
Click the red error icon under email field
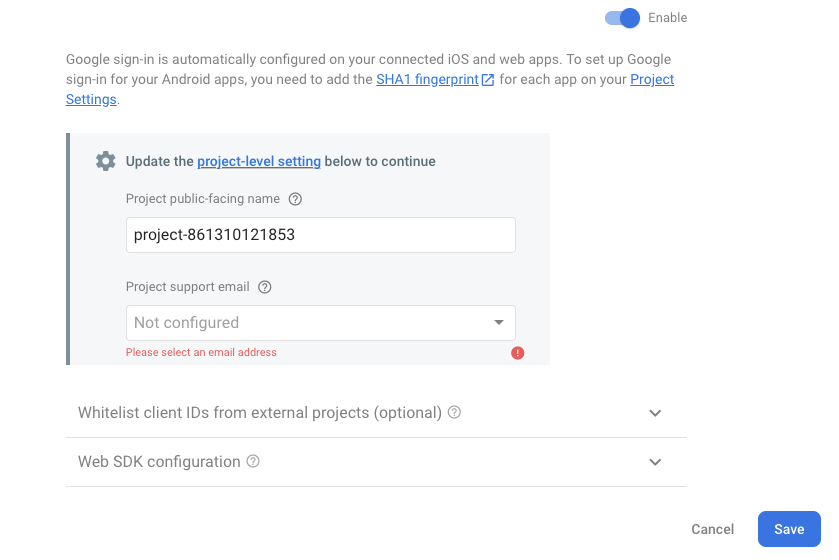tap(517, 353)
